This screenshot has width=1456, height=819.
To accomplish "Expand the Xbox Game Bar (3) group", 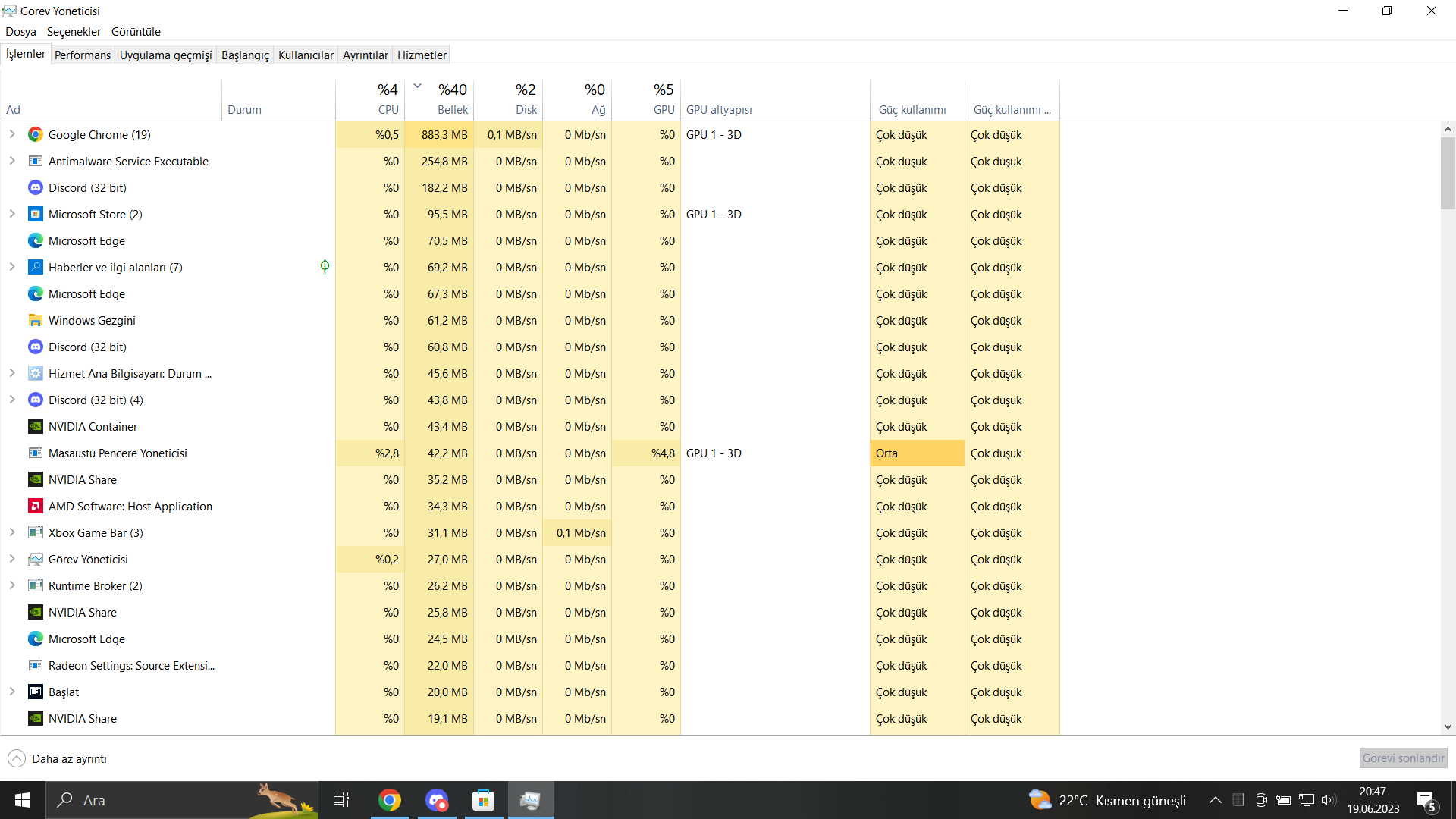I will (x=12, y=532).
